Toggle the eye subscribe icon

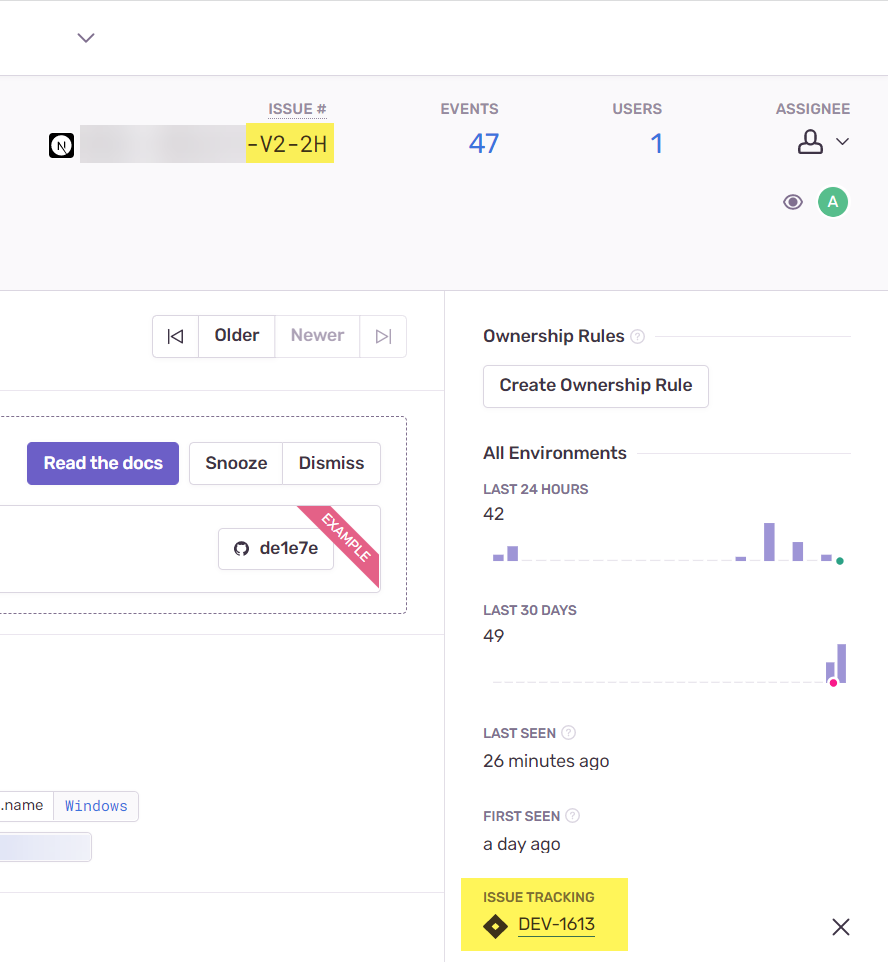click(793, 202)
